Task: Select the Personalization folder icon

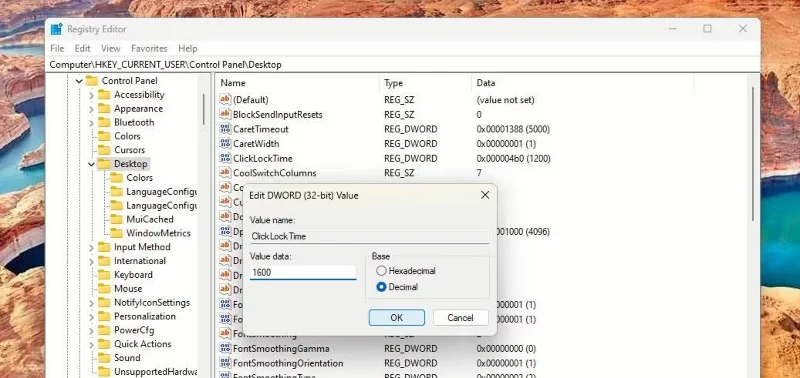Action: 104,316
